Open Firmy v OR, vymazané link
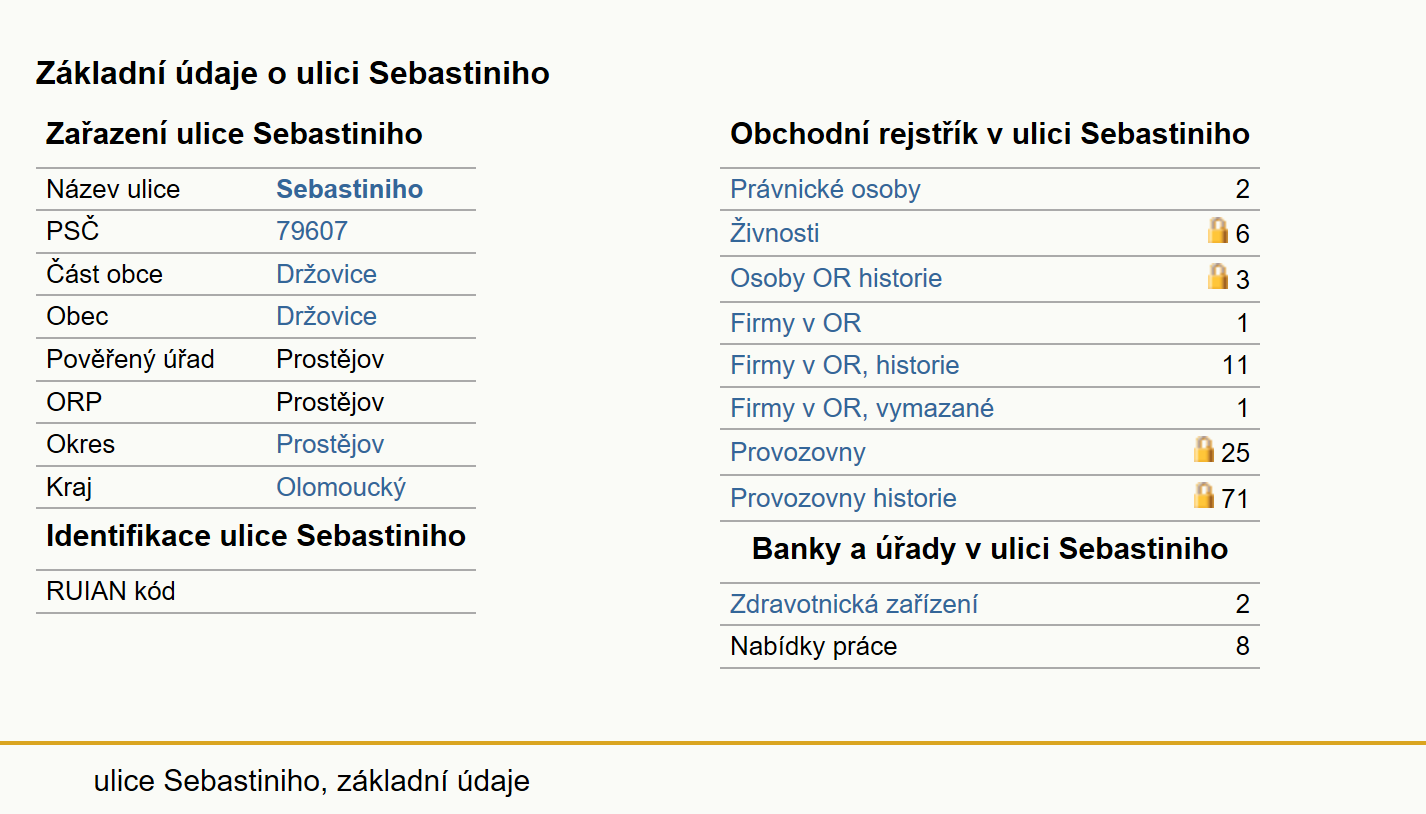 pos(862,408)
